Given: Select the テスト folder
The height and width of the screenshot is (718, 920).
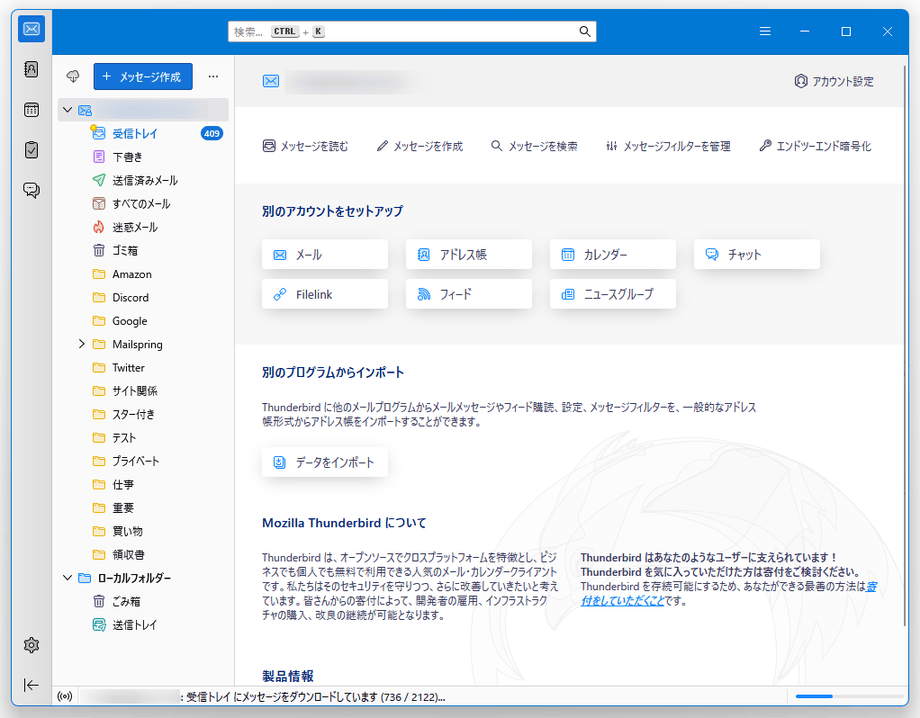Looking at the screenshot, I should [x=143, y=438].
